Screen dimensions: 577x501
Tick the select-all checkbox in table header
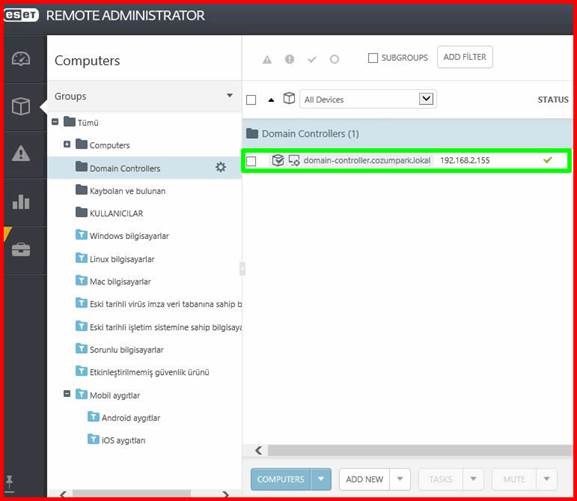tap(251, 100)
